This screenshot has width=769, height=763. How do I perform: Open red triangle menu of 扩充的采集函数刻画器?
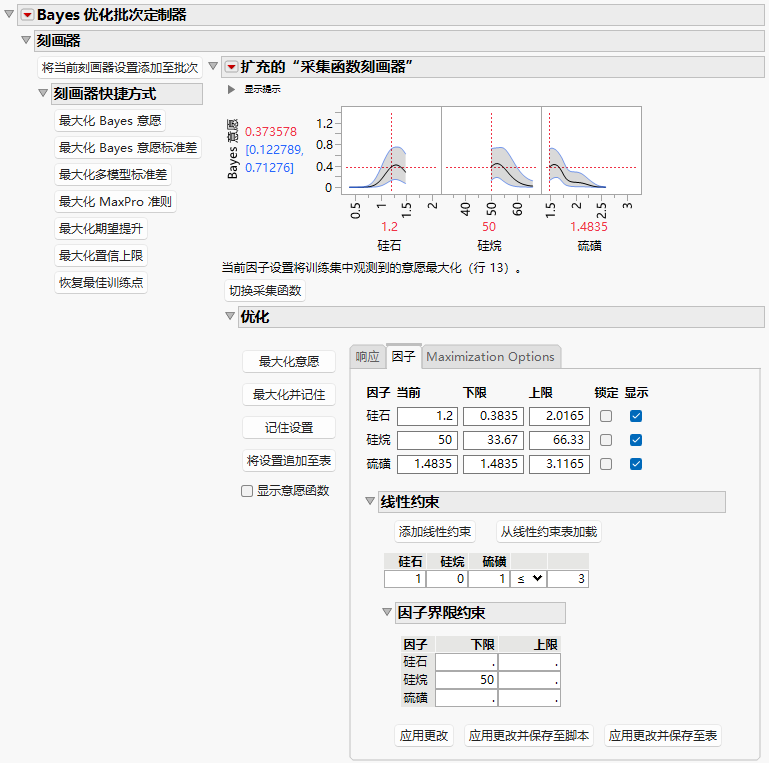(x=231, y=67)
